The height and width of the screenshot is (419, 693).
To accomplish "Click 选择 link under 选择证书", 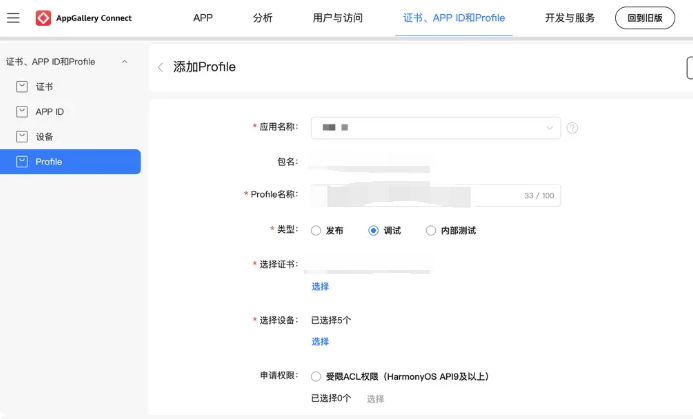I will coord(320,286).
